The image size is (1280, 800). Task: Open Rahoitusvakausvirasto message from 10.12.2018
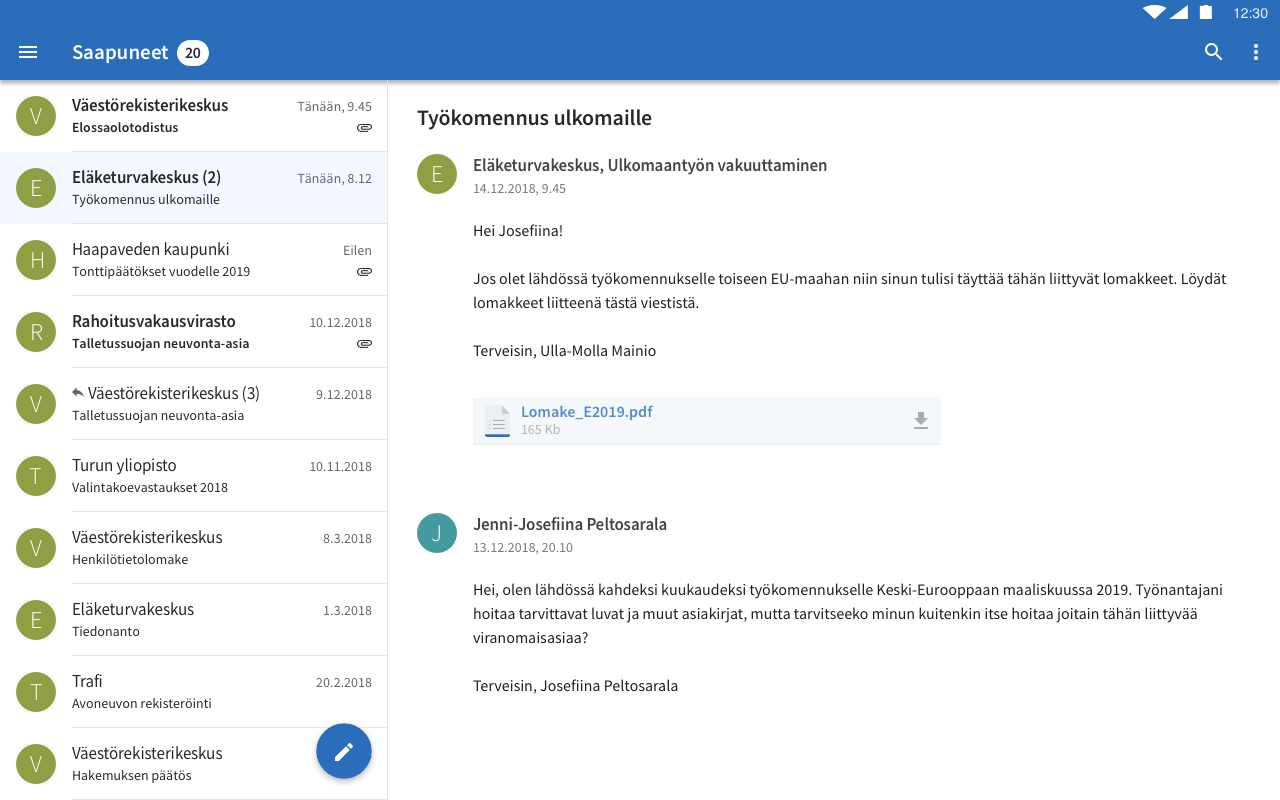coord(194,332)
